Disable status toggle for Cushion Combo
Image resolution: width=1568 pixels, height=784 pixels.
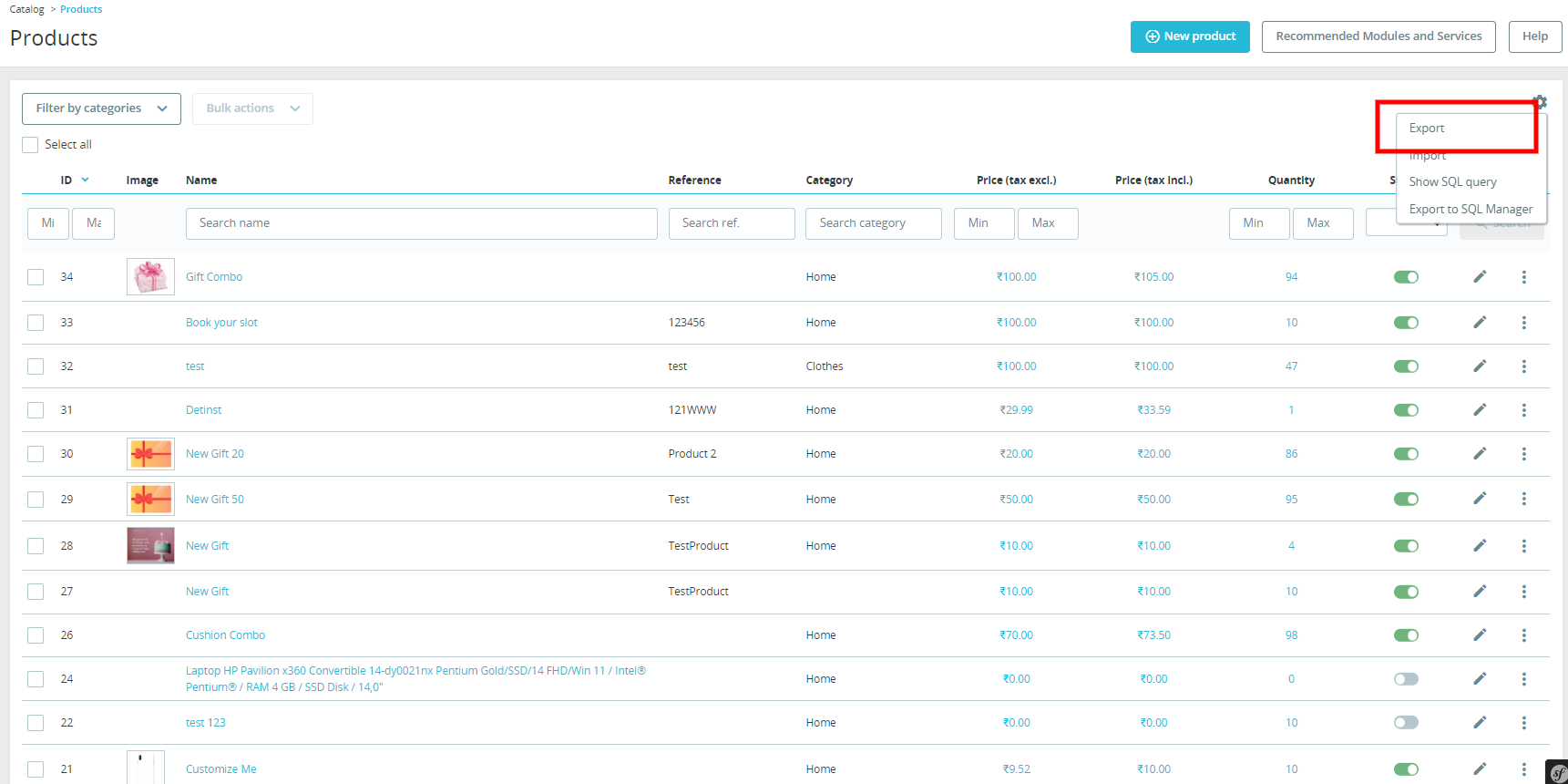tap(1406, 635)
